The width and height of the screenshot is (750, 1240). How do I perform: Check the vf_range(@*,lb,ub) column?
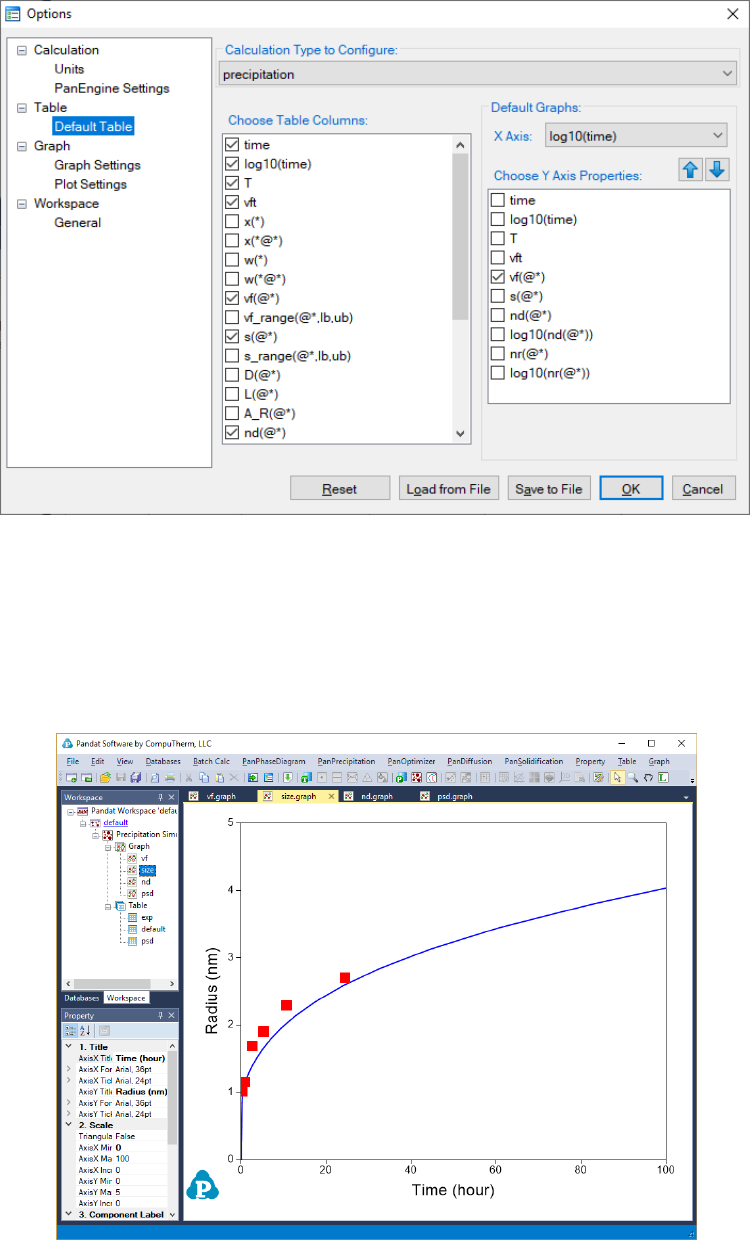(x=232, y=317)
